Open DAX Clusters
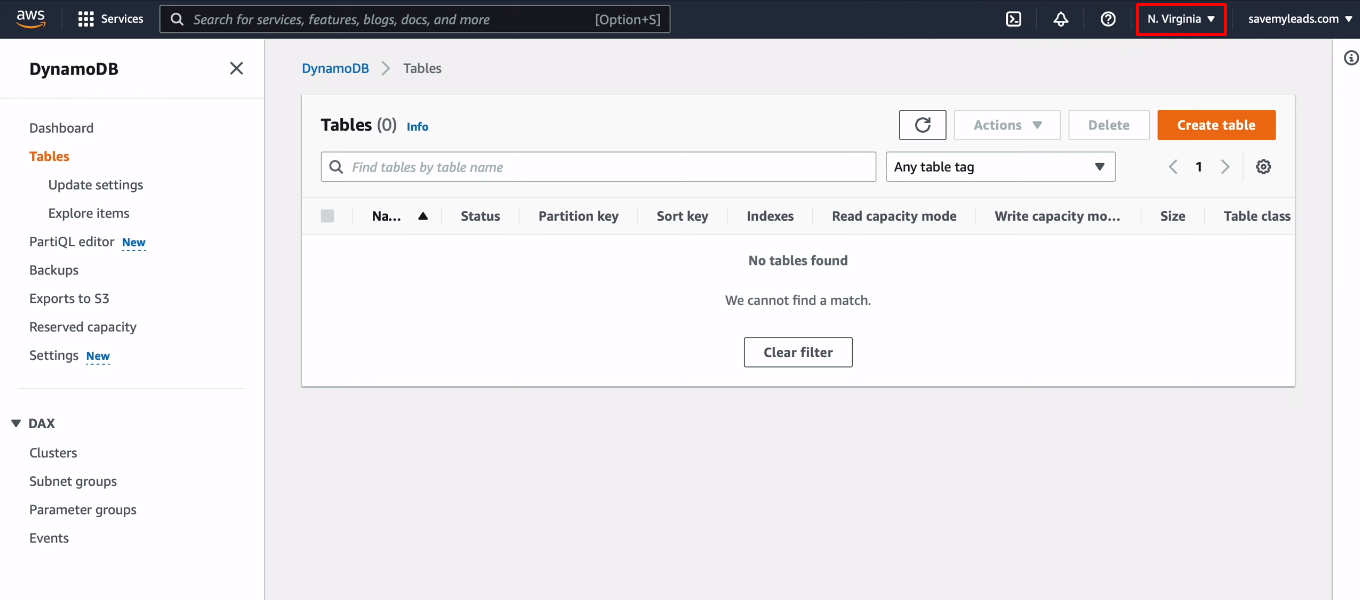This screenshot has height=600, width=1360. tap(53, 453)
